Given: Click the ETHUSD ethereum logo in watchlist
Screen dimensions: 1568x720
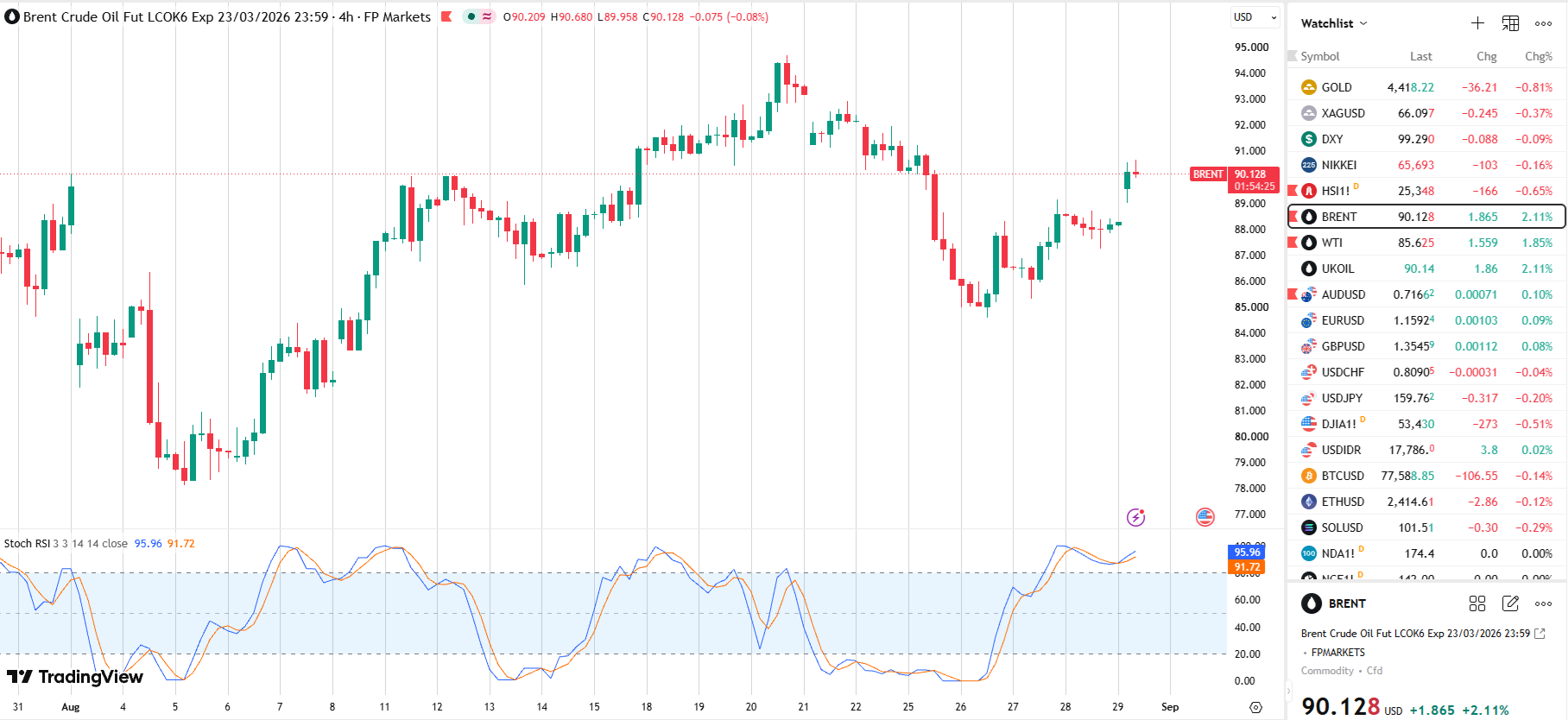Looking at the screenshot, I should coord(1309,502).
